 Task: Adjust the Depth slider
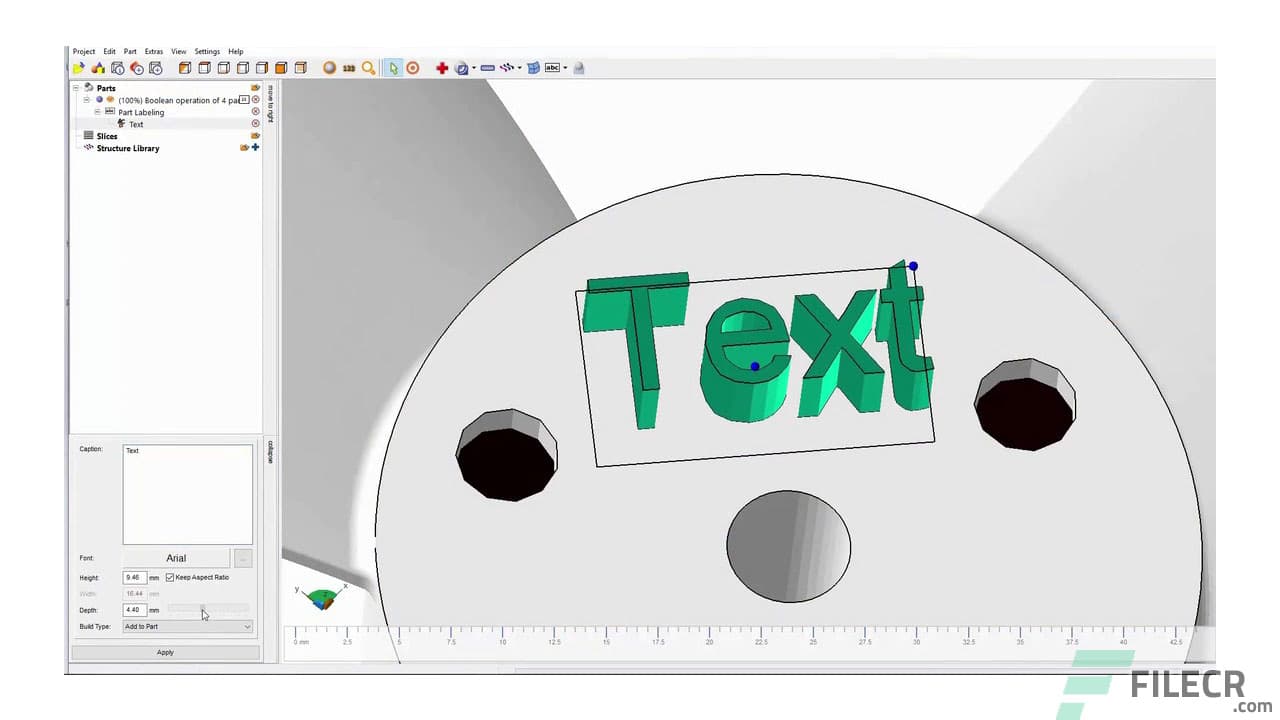tap(203, 610)
